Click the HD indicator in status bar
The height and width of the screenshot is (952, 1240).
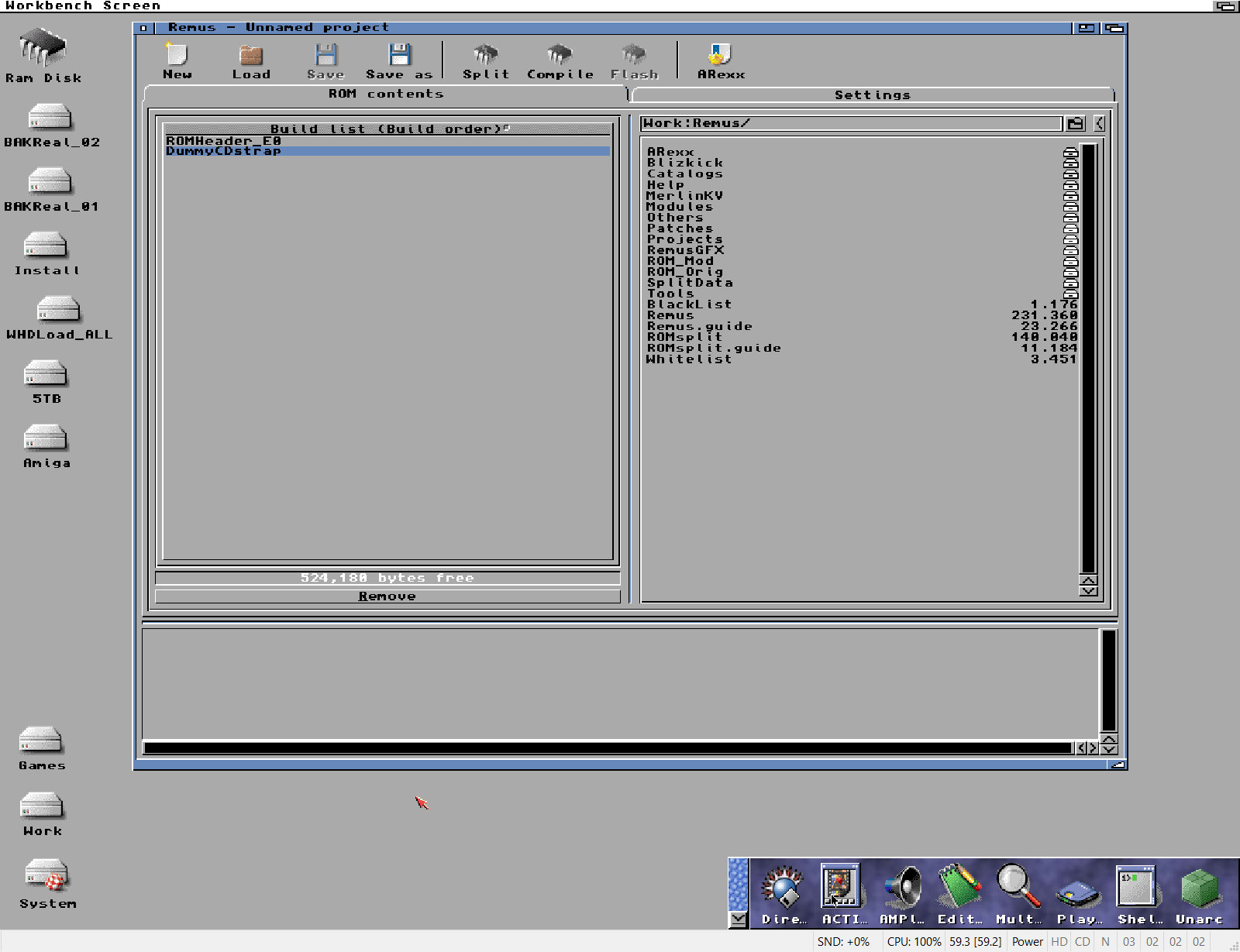1059,942
